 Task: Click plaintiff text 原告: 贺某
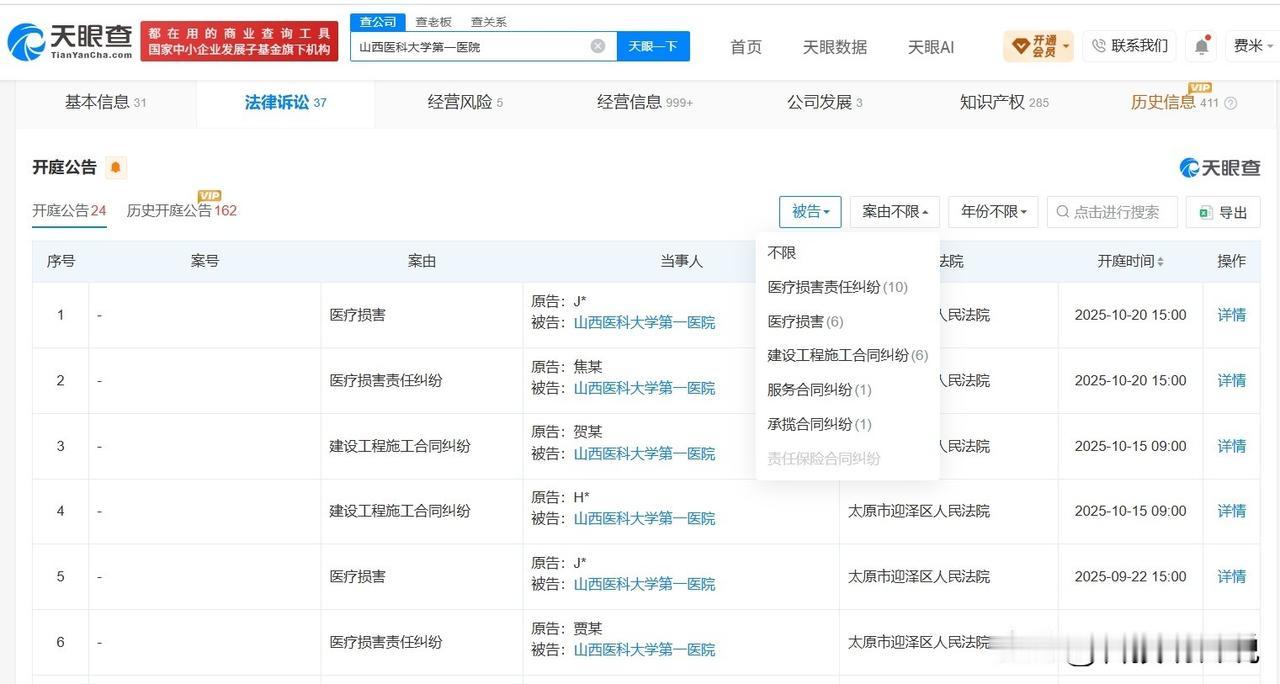click(x=567, y=432)
